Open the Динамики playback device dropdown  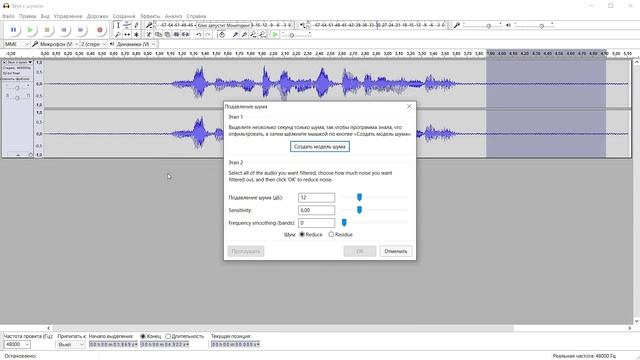tap(136, 44)
